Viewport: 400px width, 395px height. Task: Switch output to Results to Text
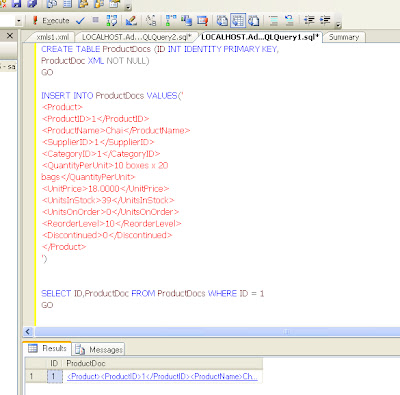[x=222, y=21]
